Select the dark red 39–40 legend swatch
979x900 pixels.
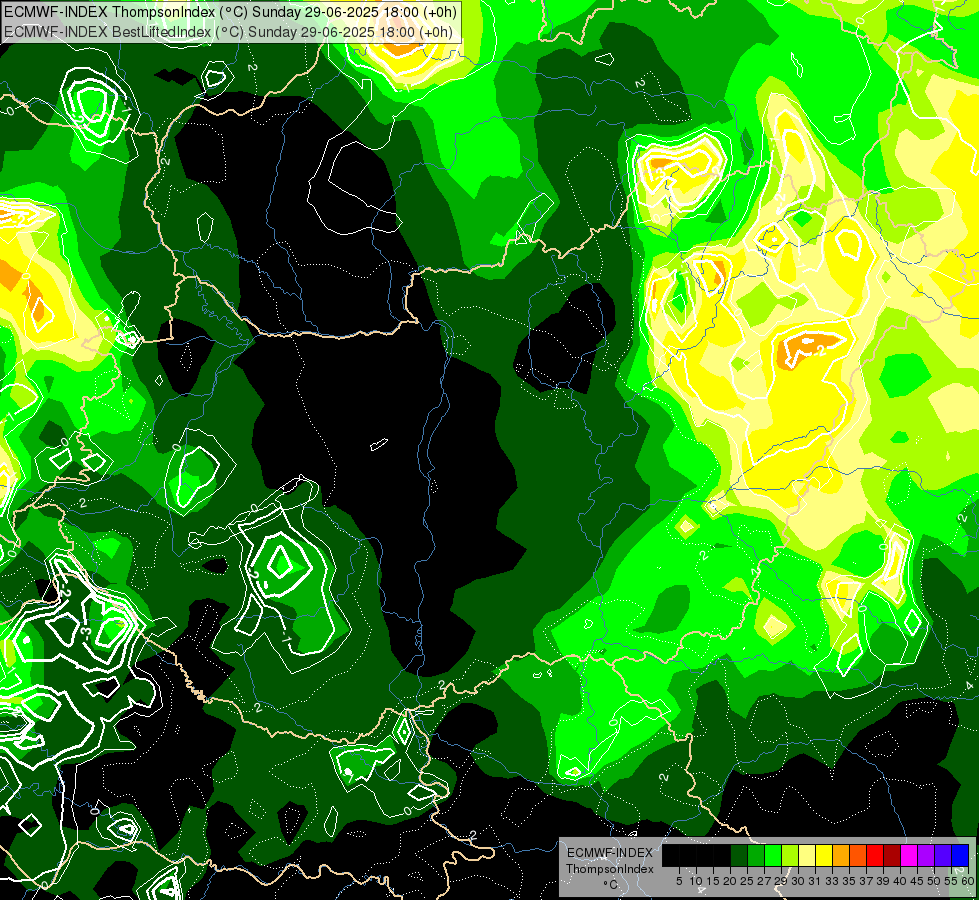[892, 855]
